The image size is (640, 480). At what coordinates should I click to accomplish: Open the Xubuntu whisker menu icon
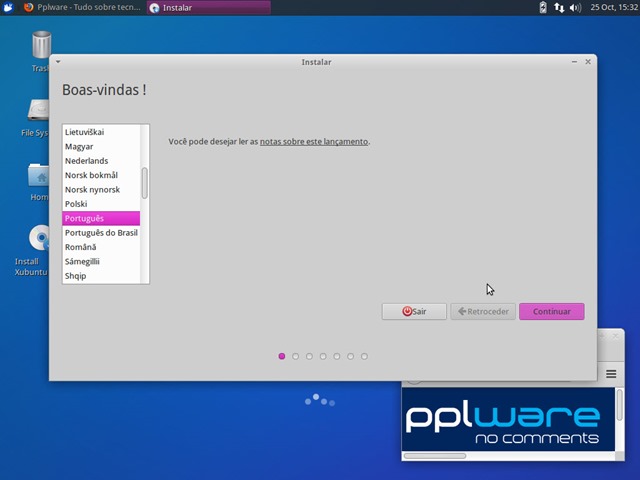[8, 7]
